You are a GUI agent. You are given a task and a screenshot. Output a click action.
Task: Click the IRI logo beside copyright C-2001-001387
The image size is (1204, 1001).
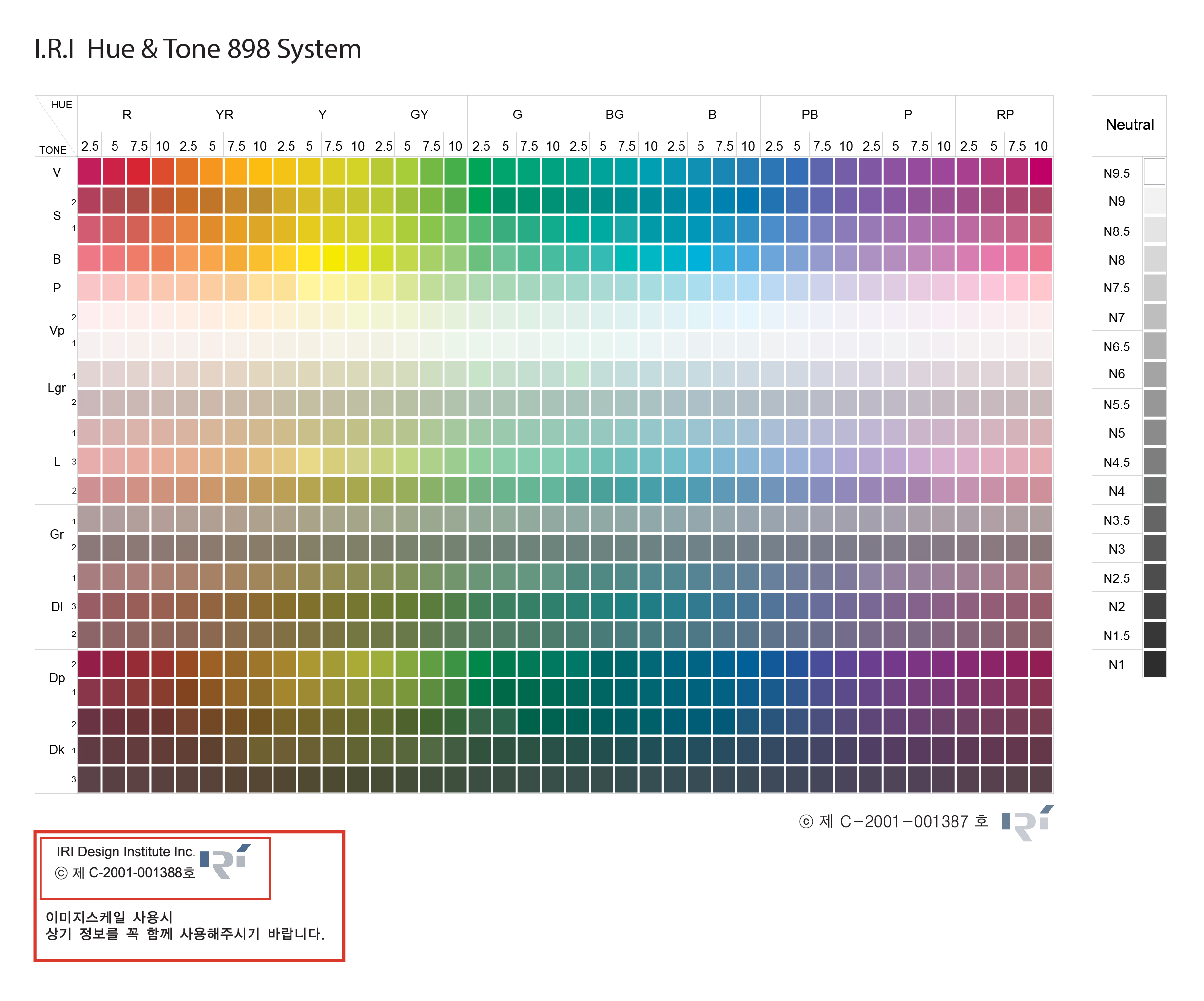click(1027, 822)
